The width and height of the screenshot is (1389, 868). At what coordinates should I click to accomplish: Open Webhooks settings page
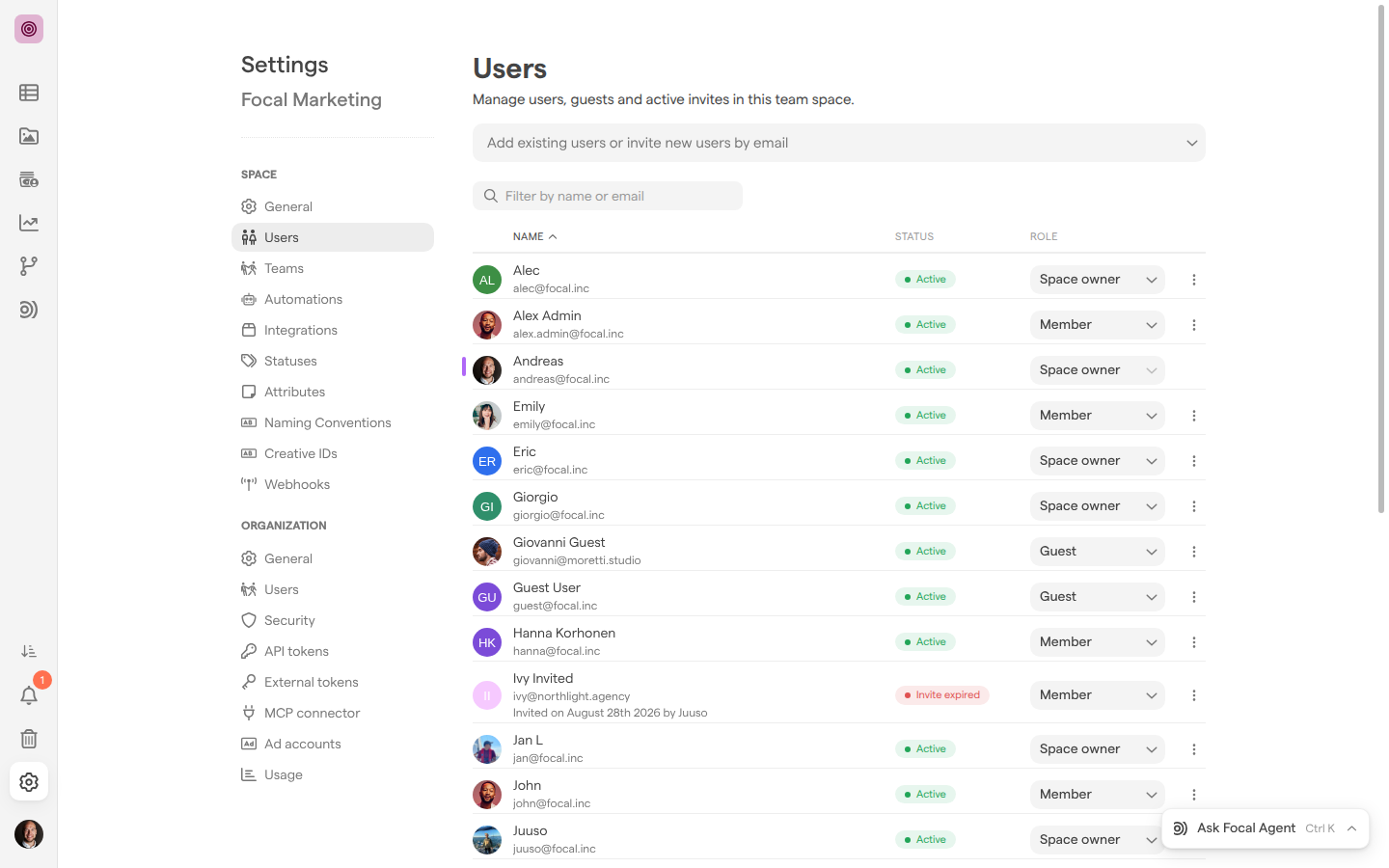coord(333,484)
